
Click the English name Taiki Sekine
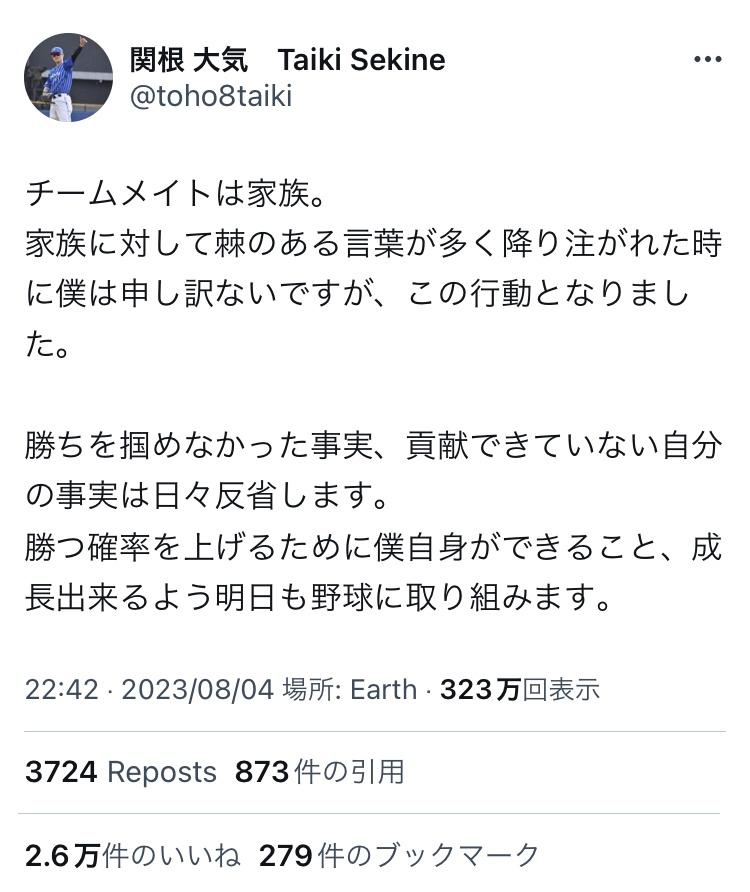click(x=361, y=60)
